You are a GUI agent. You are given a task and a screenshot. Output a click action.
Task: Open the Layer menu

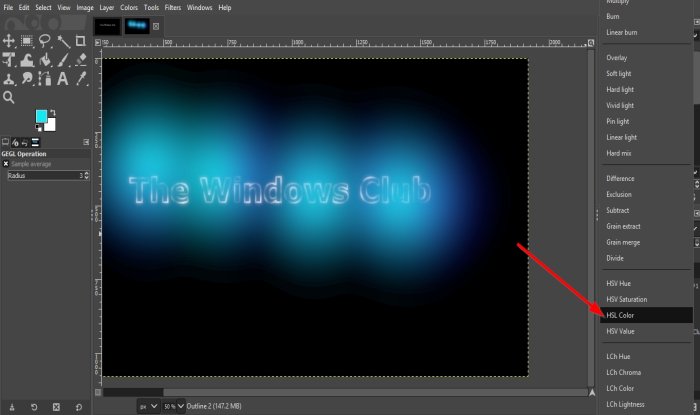(107, 8)
